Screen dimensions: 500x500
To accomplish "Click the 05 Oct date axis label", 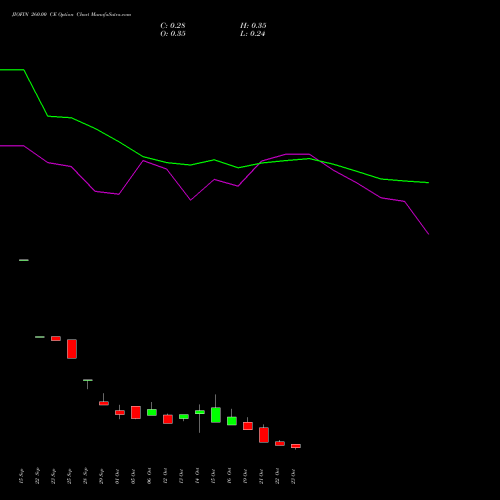I will click(133, 476).
